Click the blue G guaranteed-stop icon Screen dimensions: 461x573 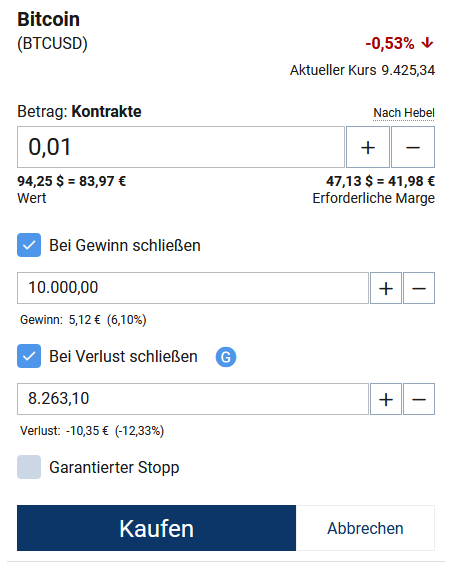pyautogui.click(x=226, y=357)
